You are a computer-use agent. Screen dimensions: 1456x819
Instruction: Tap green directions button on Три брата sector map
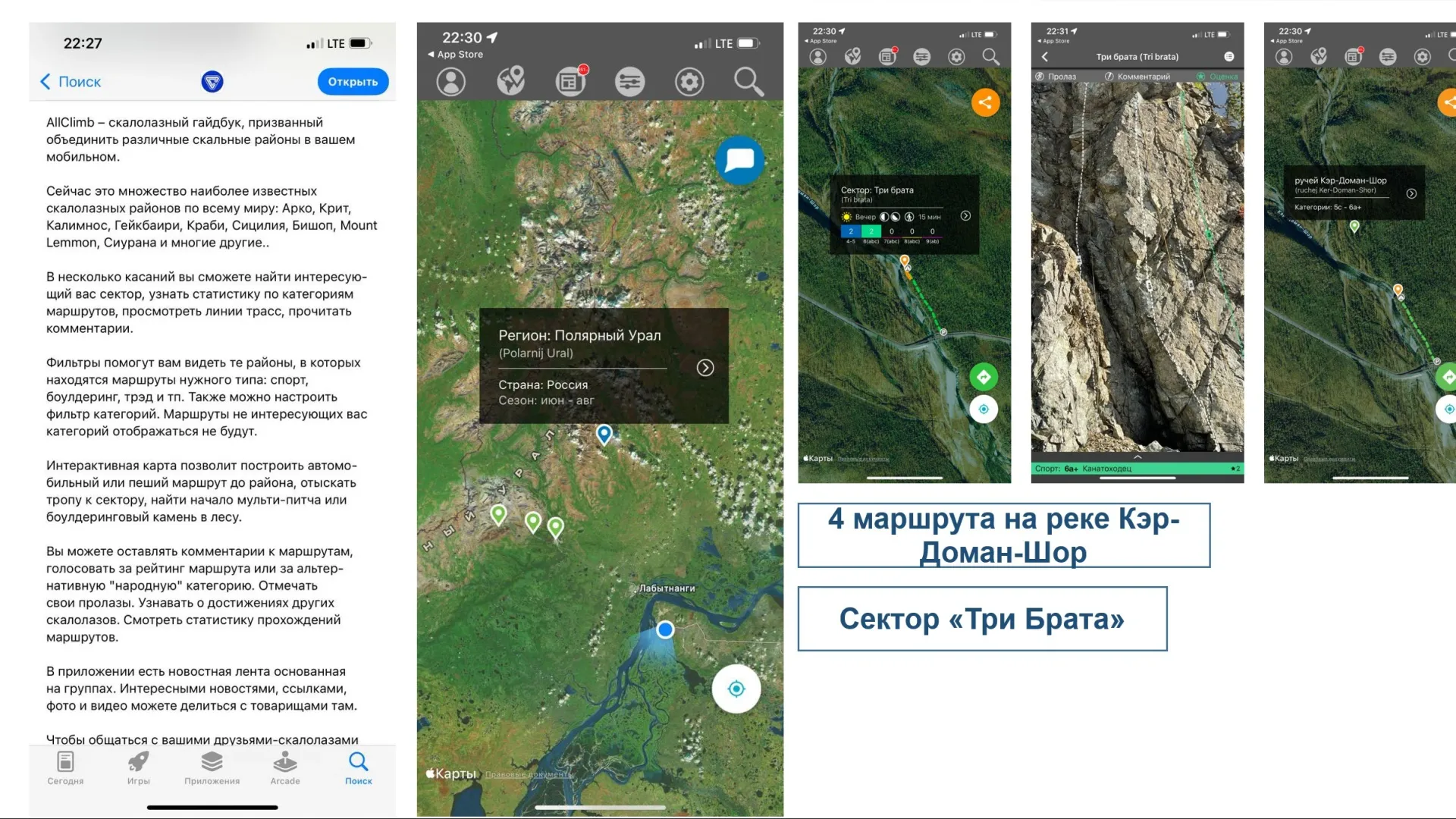click(x=984, y=377)
